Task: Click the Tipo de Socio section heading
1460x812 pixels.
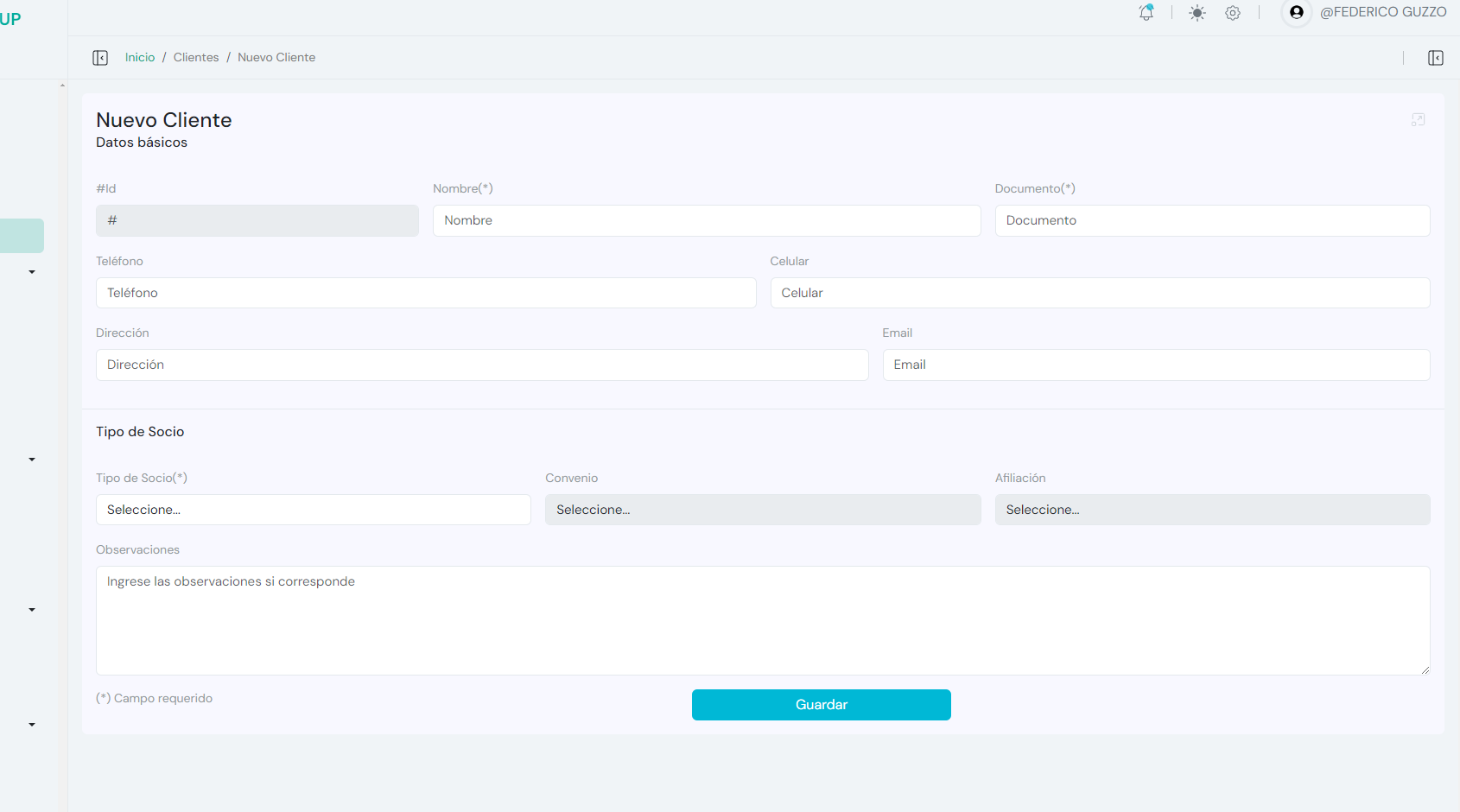Action: (x=140, y=432)
